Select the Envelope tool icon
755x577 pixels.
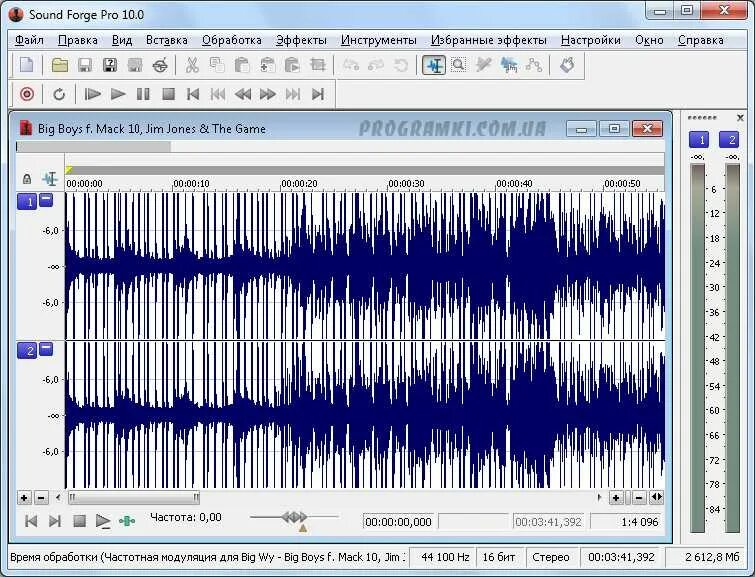click(x=534, y=65)
